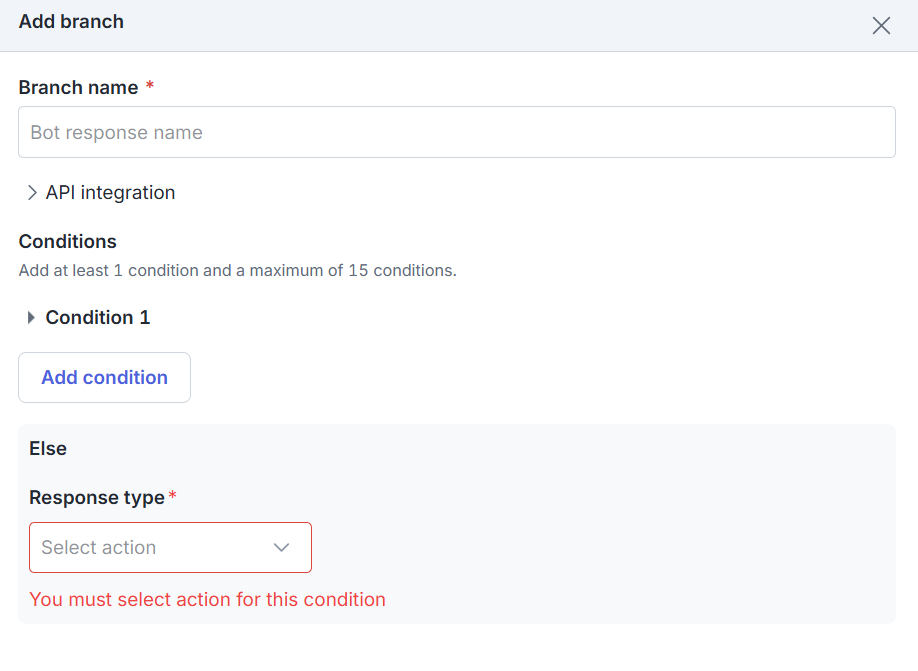Image resolution: width=918 pixels, height=671 pixels.
Task: Close the Add branch dialog
Action: pyautogui.click(x=881, y=26)
